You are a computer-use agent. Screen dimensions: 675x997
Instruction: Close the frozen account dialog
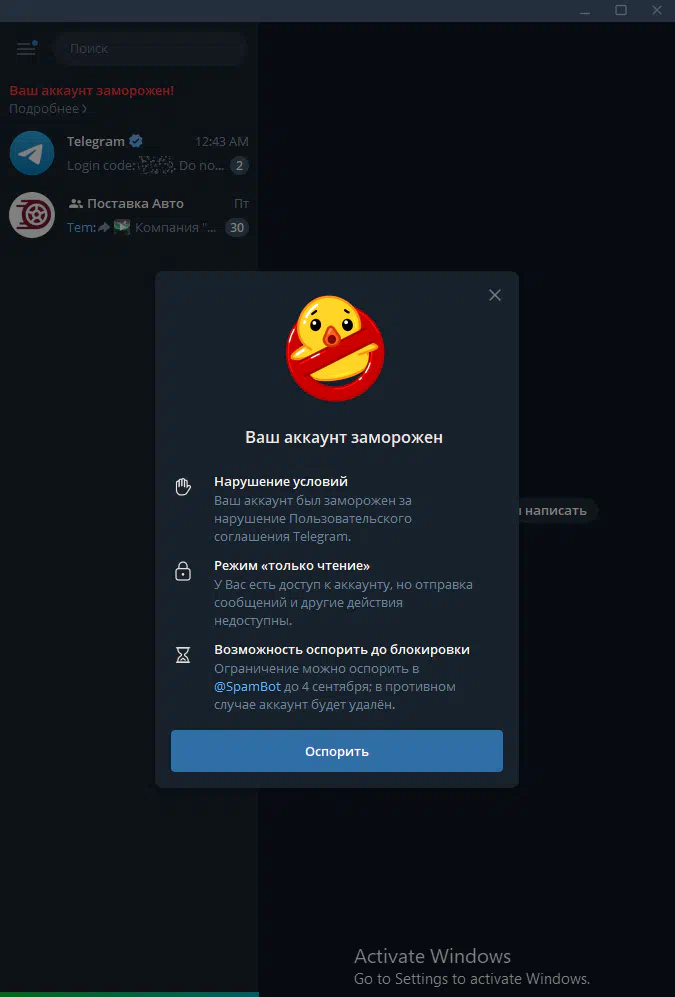[x=494, y=295]
